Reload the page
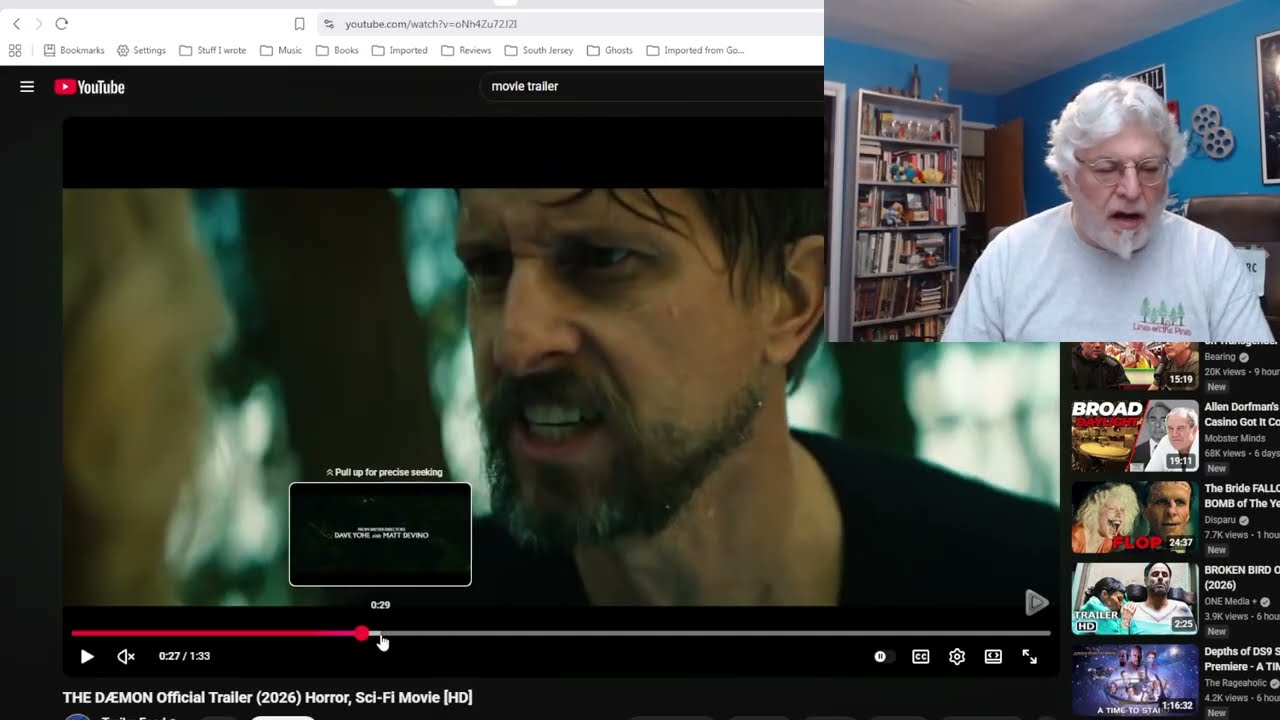Image resolution: width=1280 pixels, height=720 pixels. tap(62, 24)
